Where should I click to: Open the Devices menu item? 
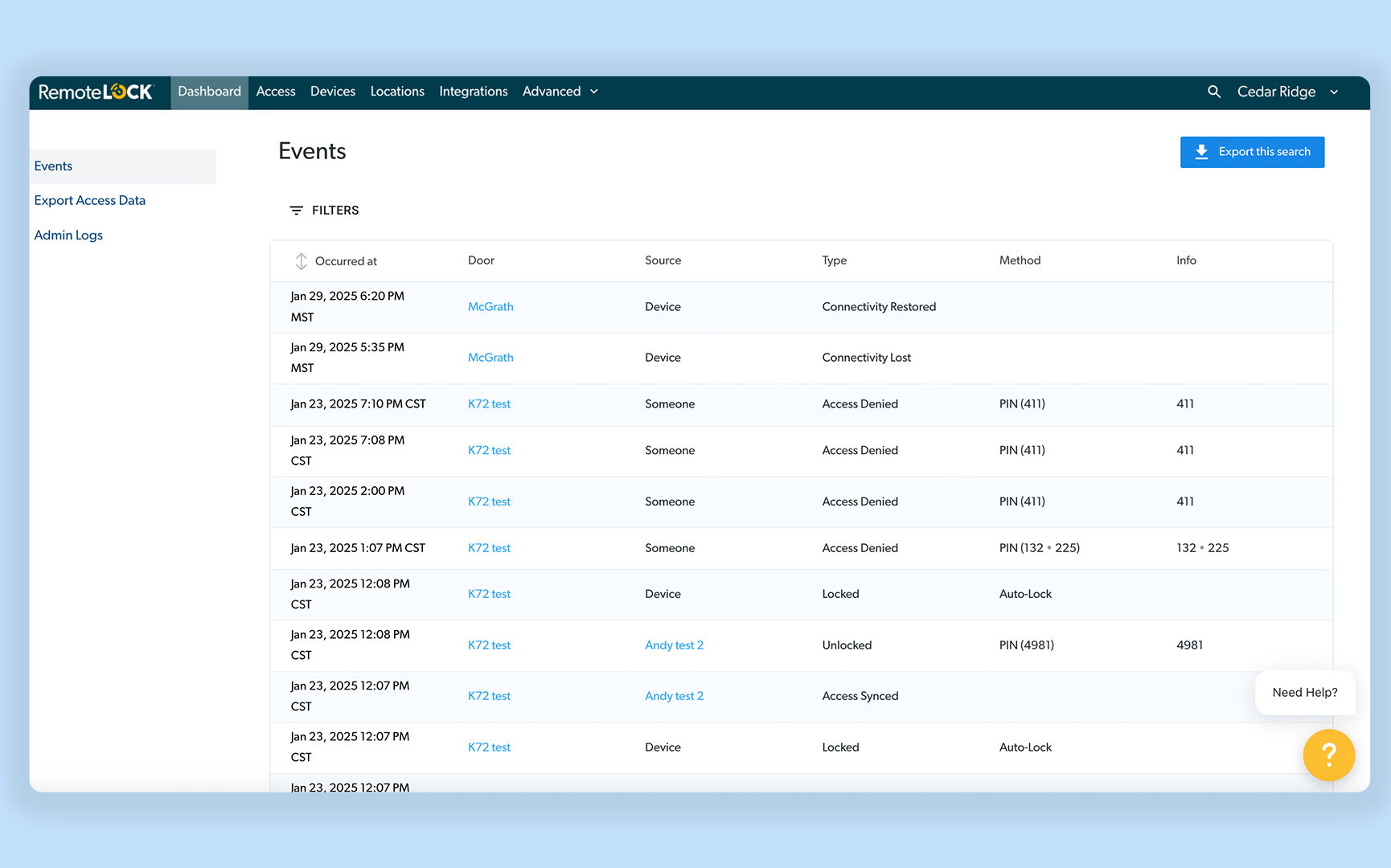[x=332, y=92]
